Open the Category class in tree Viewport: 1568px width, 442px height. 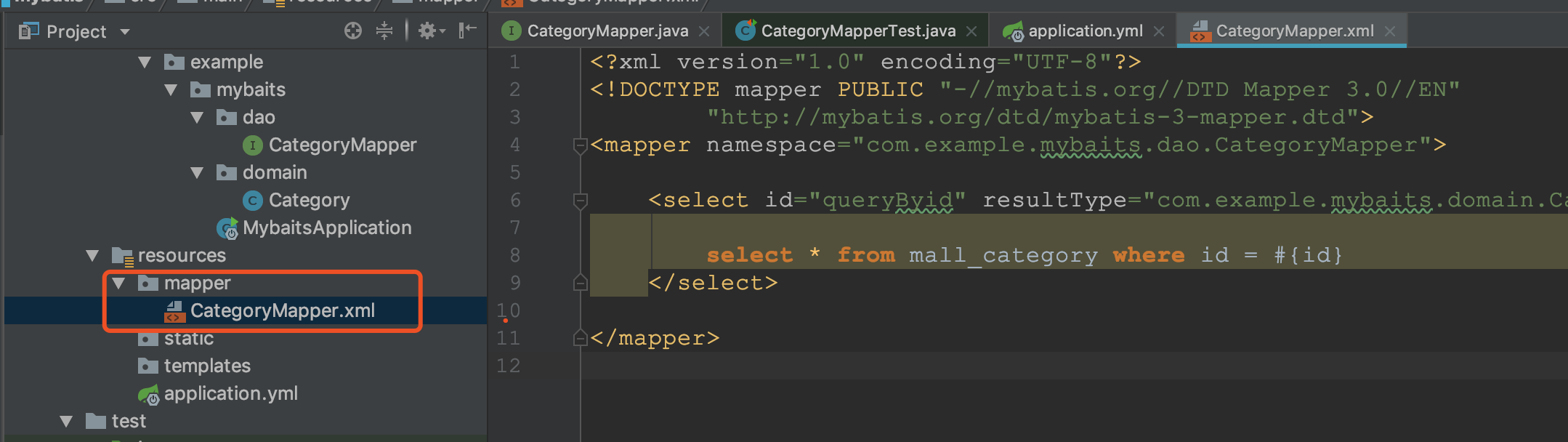pyautogui.click(x=309, y=201)
